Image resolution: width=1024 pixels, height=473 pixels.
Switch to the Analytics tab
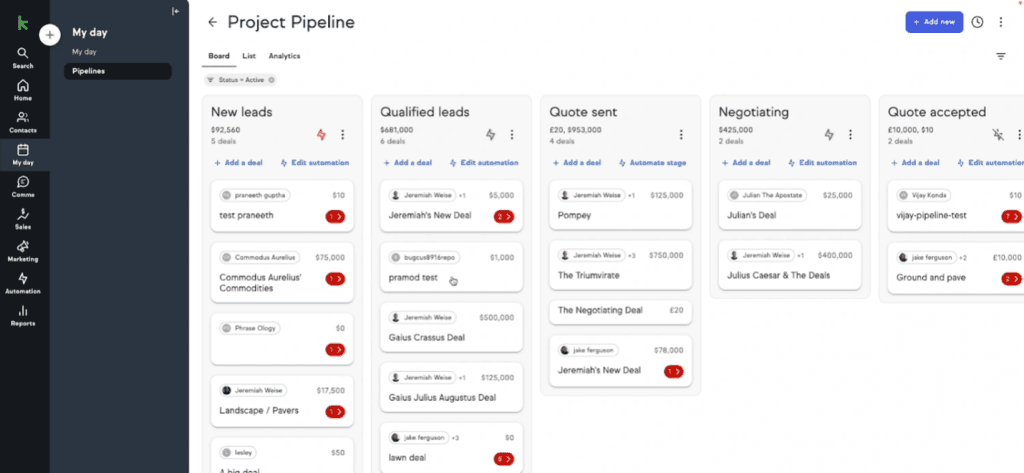pyautogui.click(x=284, y=56)
